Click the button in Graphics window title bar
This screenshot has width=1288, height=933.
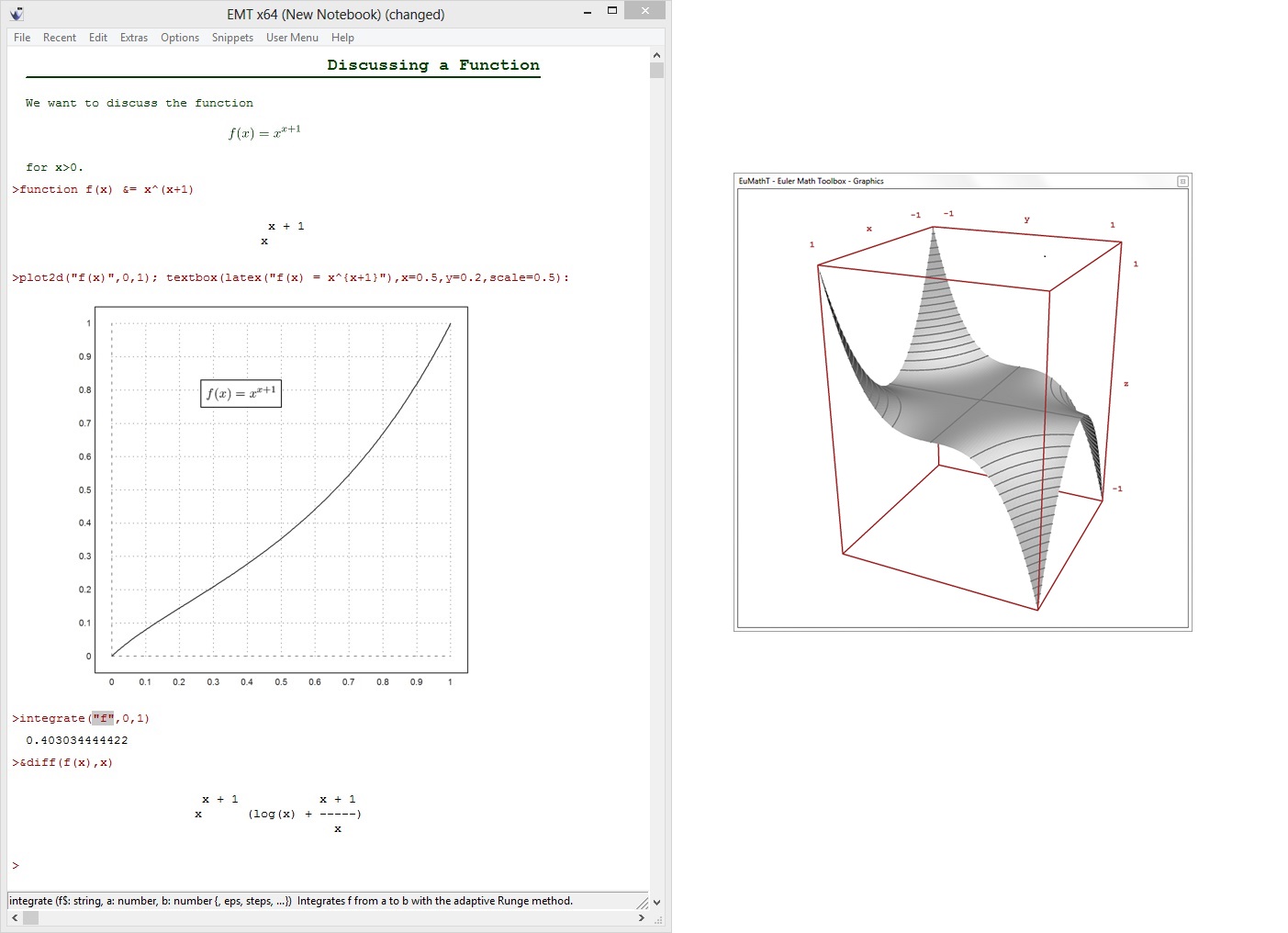[x=1182, y=181]
